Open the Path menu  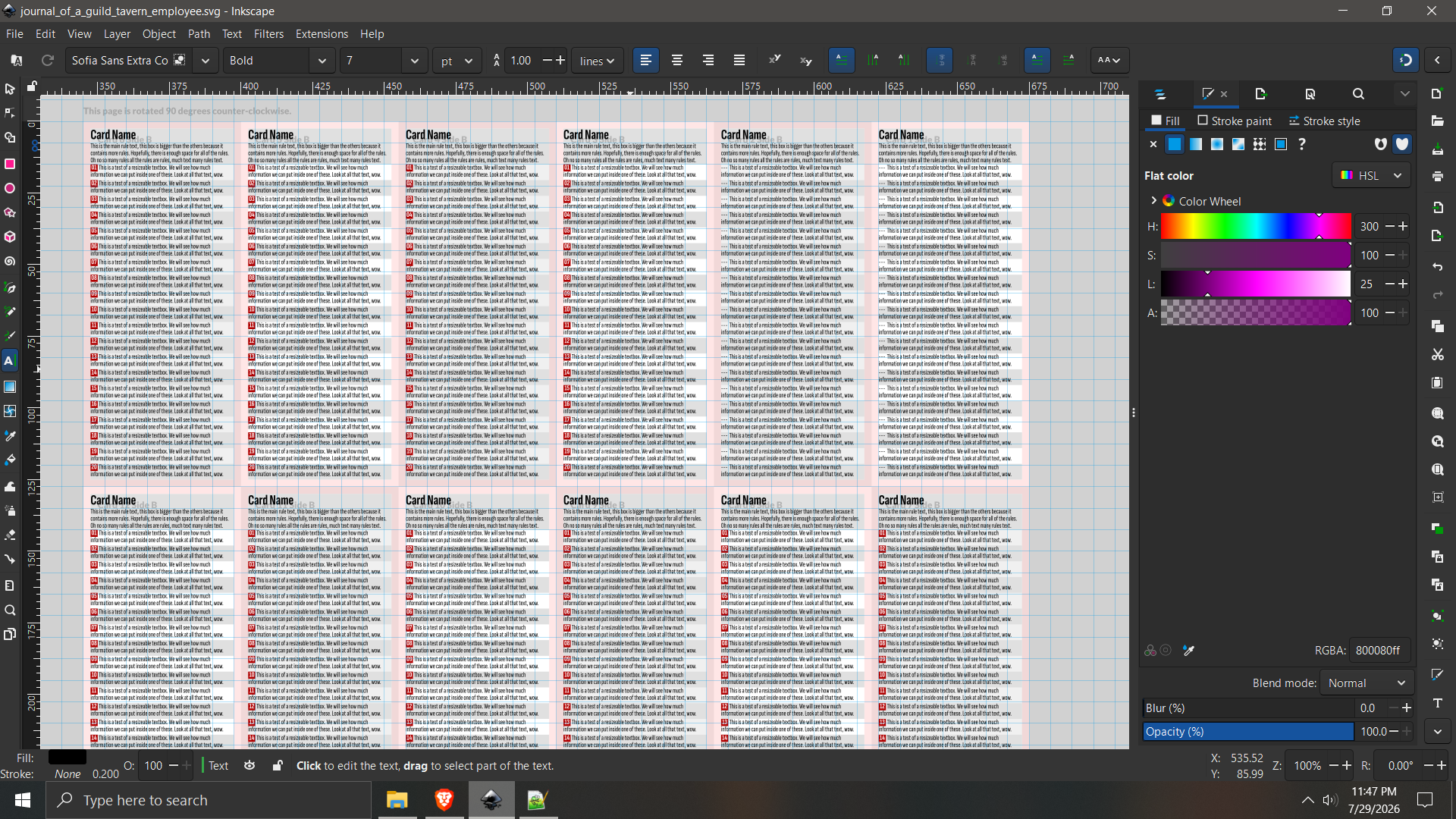click(x=199, y=34)
